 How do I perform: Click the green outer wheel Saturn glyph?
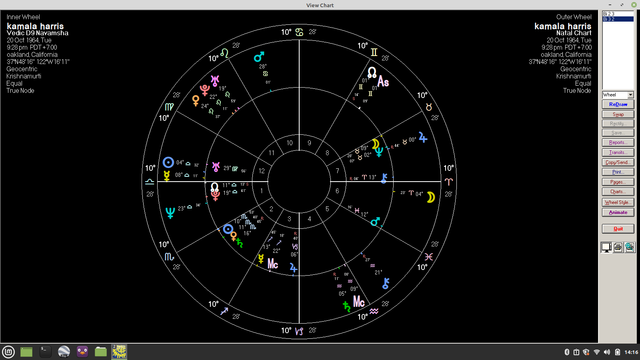[x=347, y=307]
